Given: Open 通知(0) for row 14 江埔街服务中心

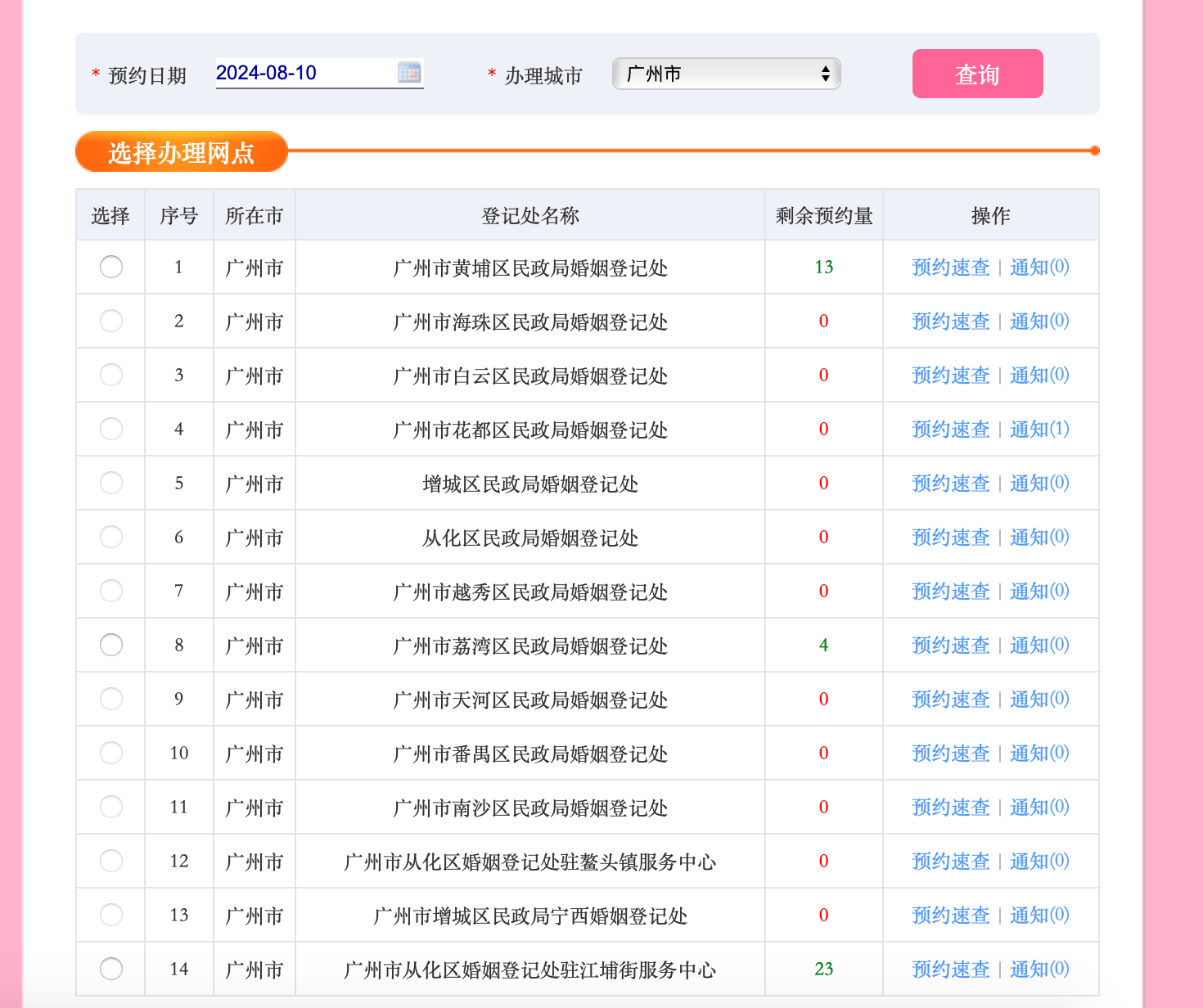Looking at the screenshot, I should point(1039,970).
